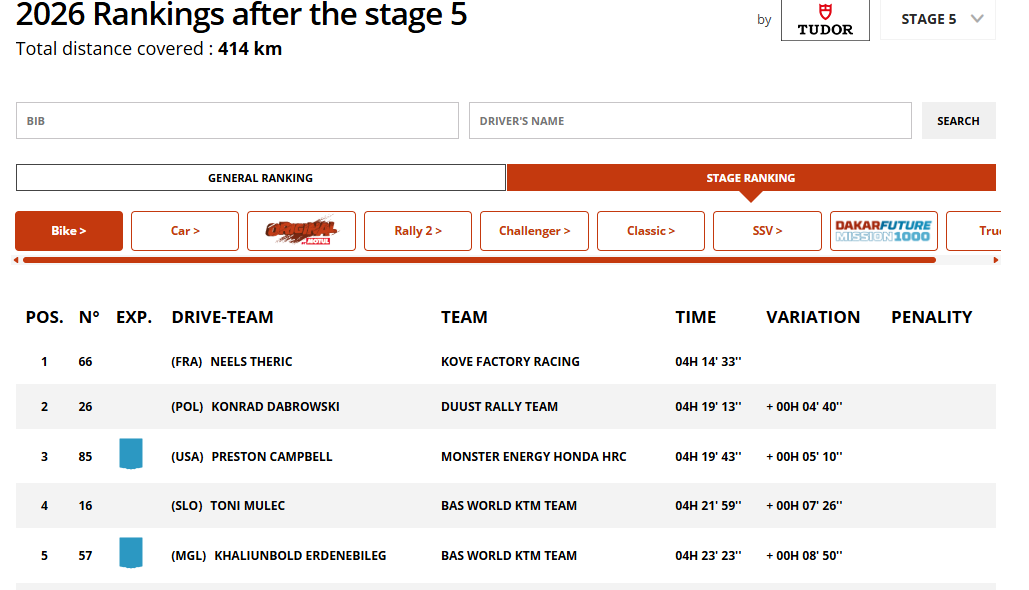
Task: Expand the Rally 2 category
Action: [418, 231]
